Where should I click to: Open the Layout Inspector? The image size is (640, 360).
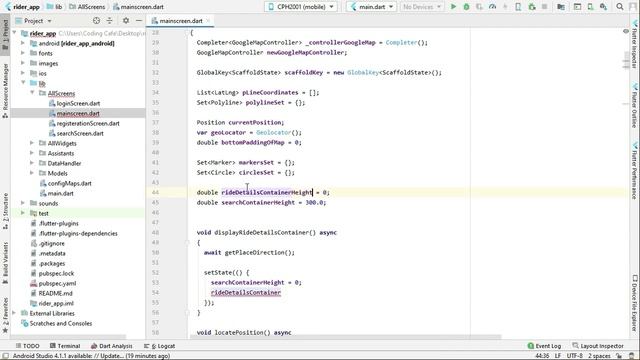click(x=598, y=346)
